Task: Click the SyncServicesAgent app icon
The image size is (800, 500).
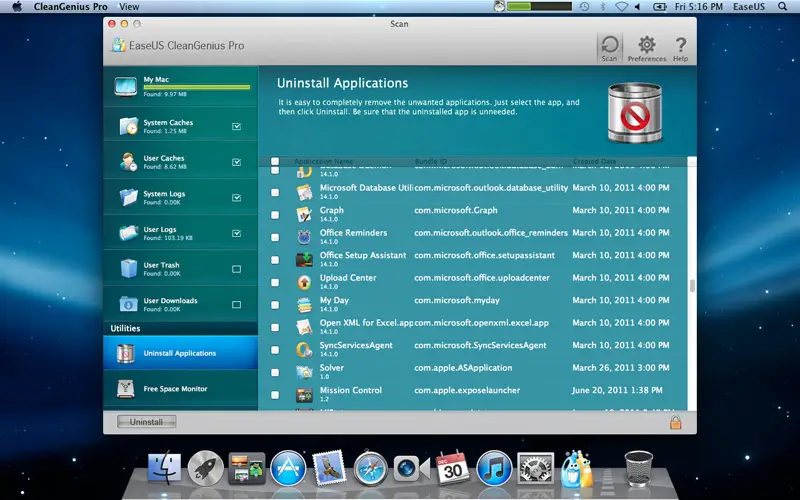Action: point(304,349)
